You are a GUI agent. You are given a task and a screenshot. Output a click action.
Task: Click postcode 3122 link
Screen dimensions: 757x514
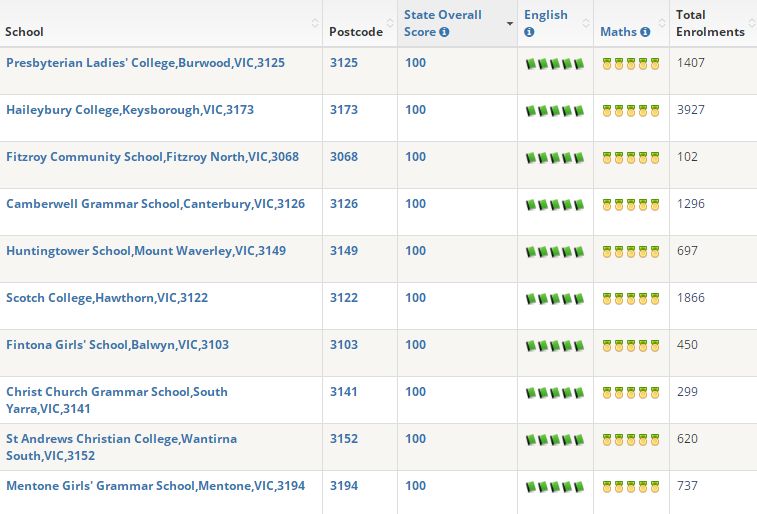pyautogui.click(x=344, y=298)
